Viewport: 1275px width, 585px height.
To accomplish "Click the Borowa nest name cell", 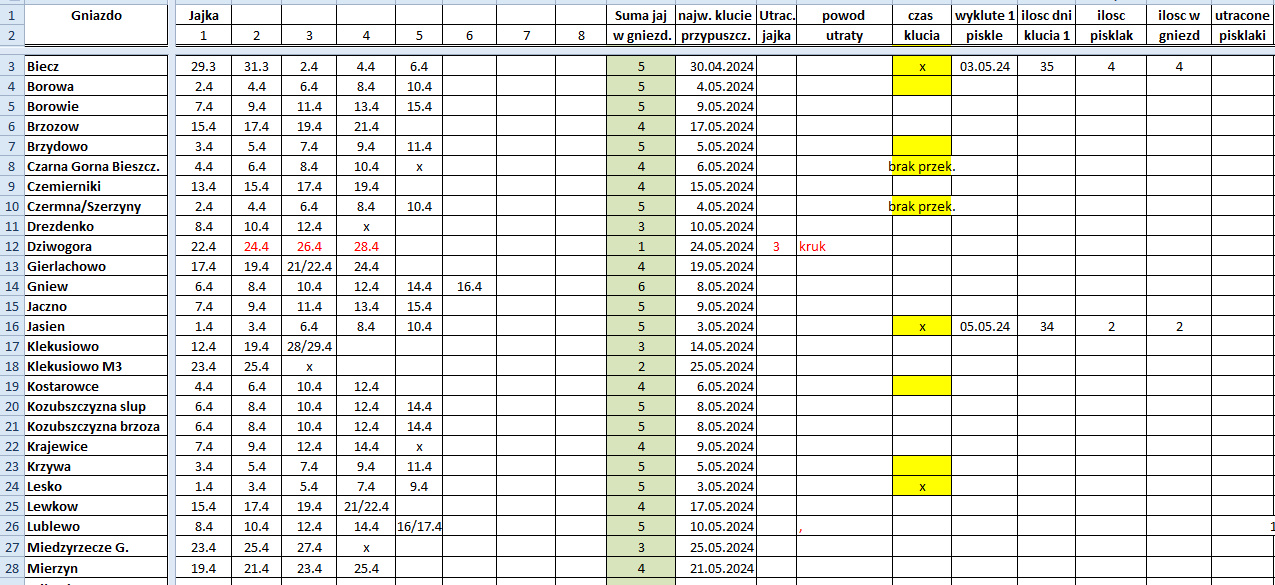I will coord(98,86).
